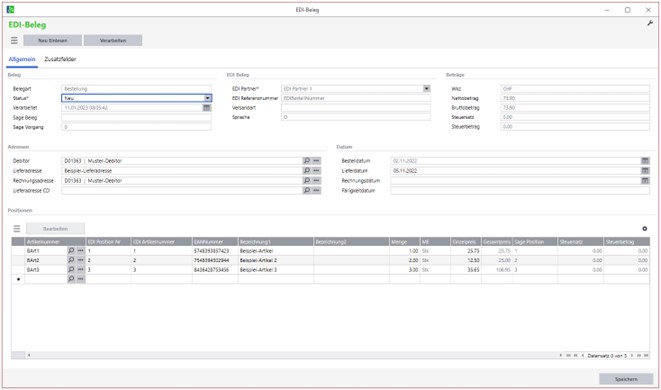The image size is (661, 390).
Task: Open Lieferadresse ellipsis options
Action: [316, 171]
